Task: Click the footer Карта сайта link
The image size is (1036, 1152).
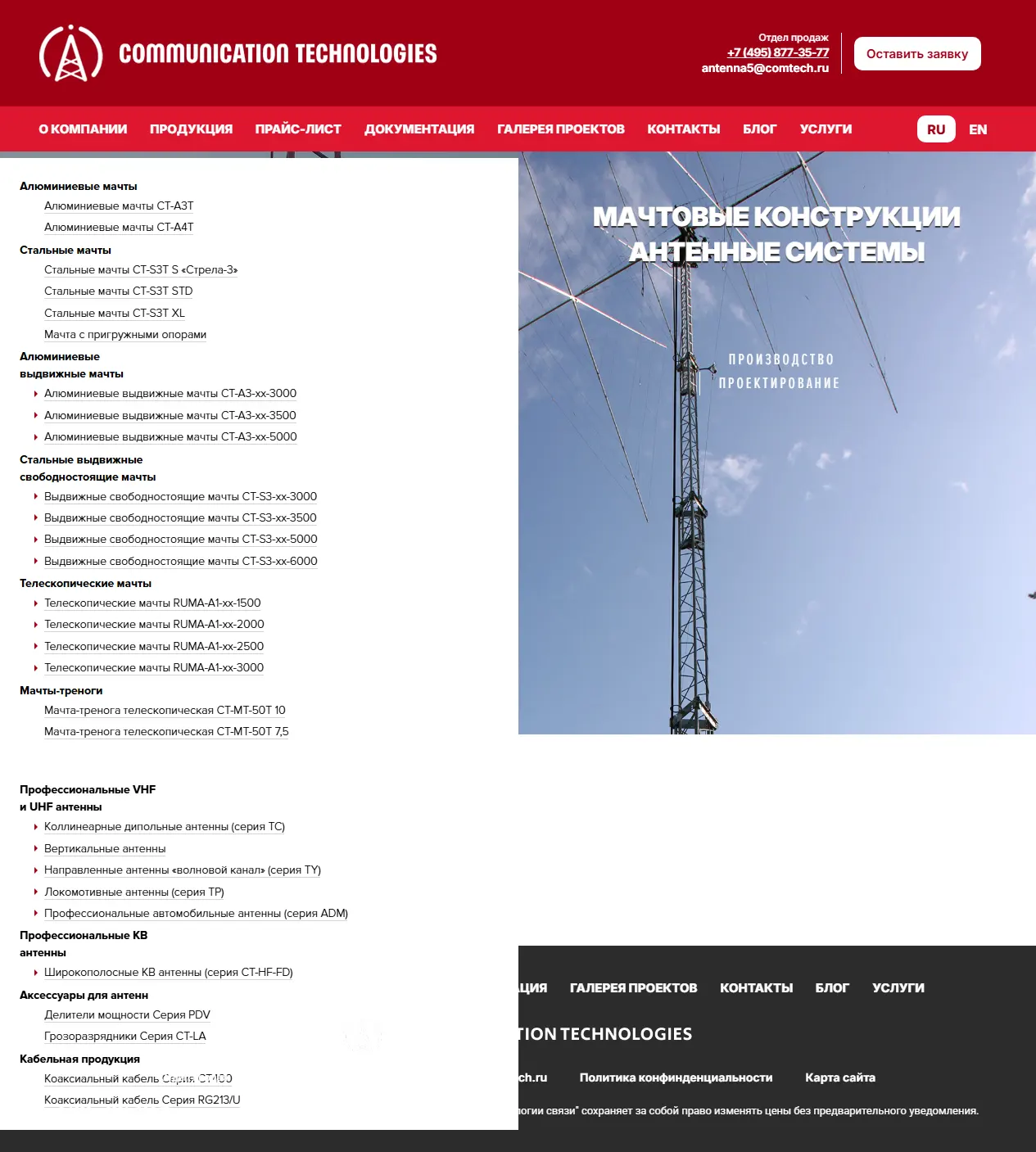Action: [840, 1077]
